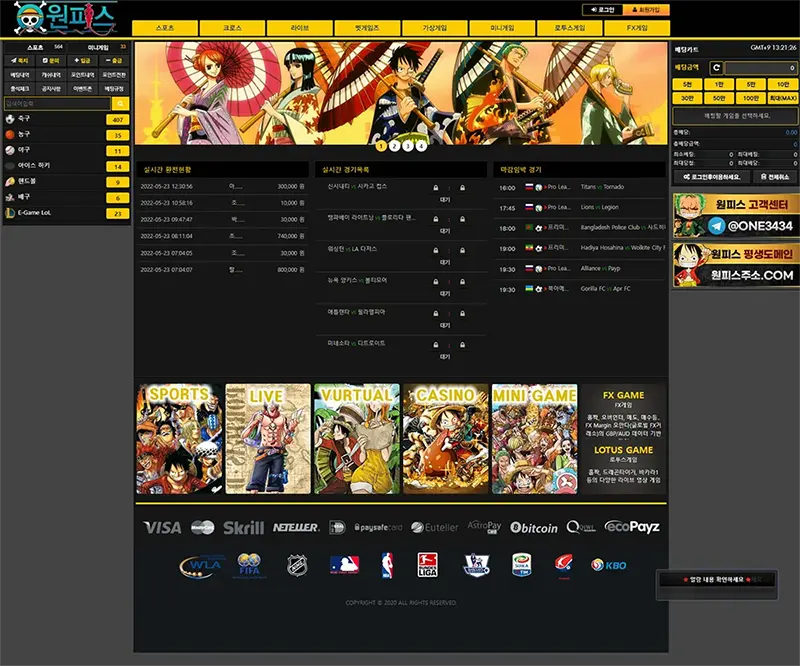This screenshot has width=800, height=666.
Task: Click the KBO league logo
Action: pos(609,565)
